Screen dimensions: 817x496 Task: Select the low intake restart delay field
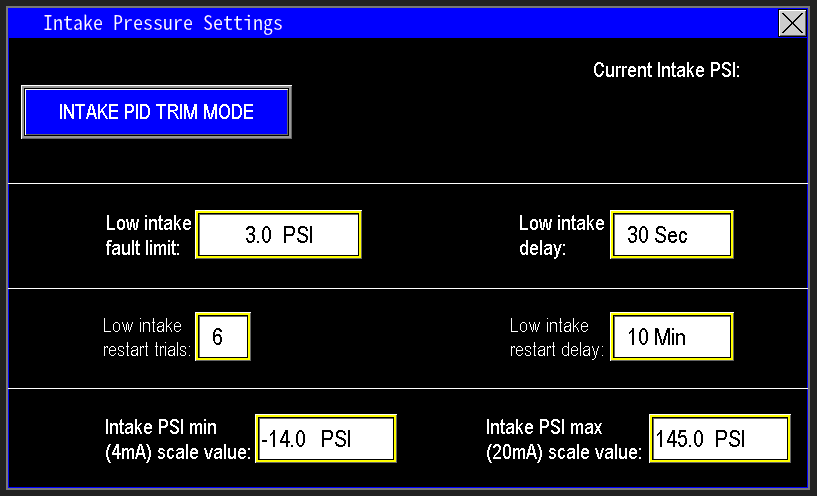coord(671,337)
